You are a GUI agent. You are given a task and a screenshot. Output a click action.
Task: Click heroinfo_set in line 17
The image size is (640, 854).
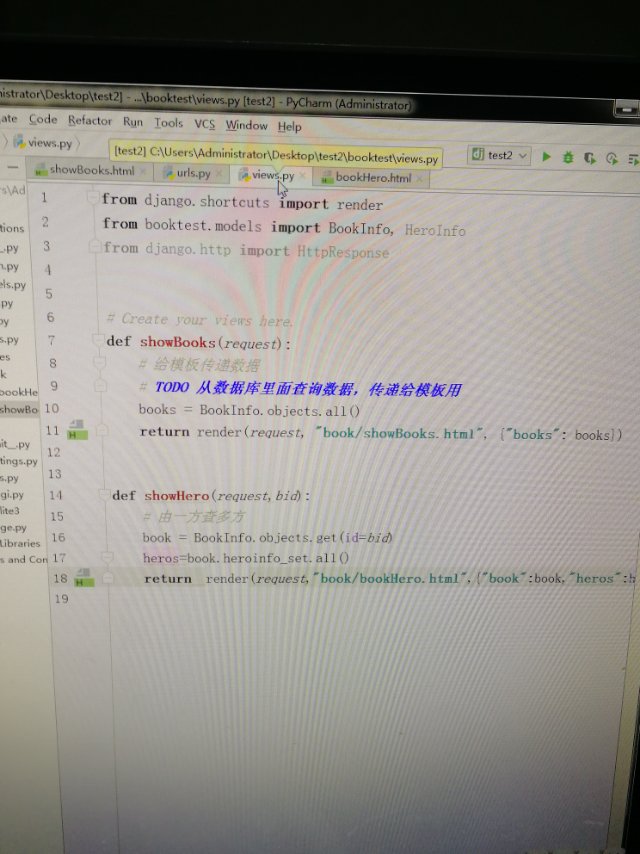pyautogui.click(x=266, y=558)
